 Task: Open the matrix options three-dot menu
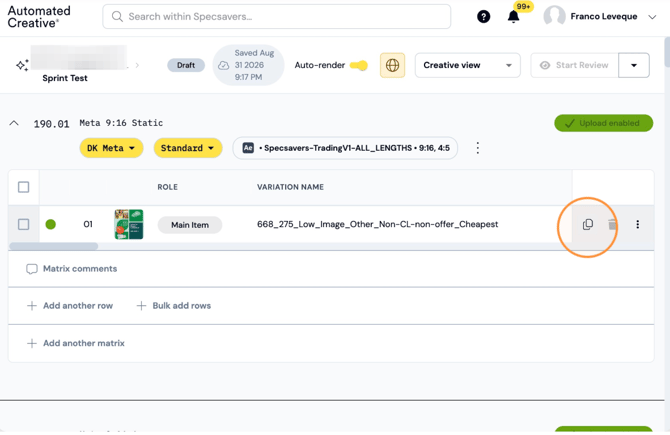[x=478, y=148]
